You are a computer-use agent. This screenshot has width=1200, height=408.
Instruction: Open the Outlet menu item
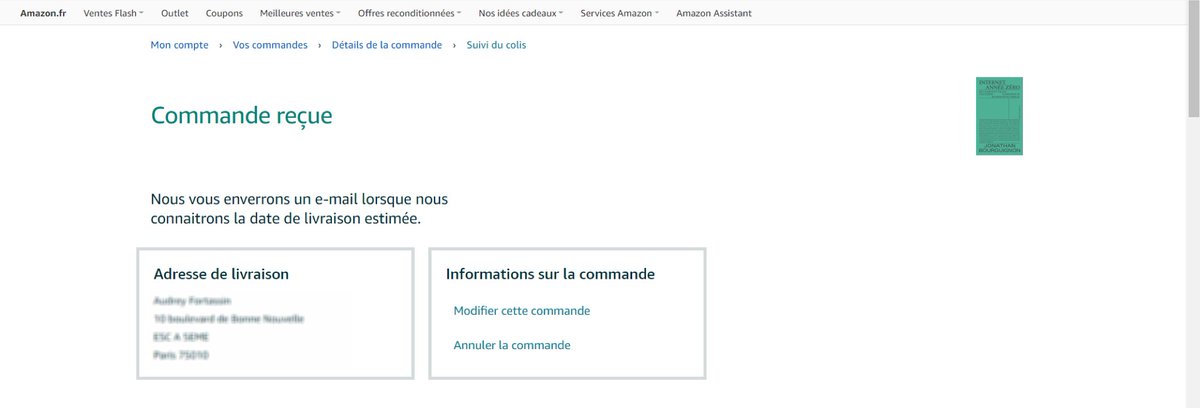(x=174, y=14)
